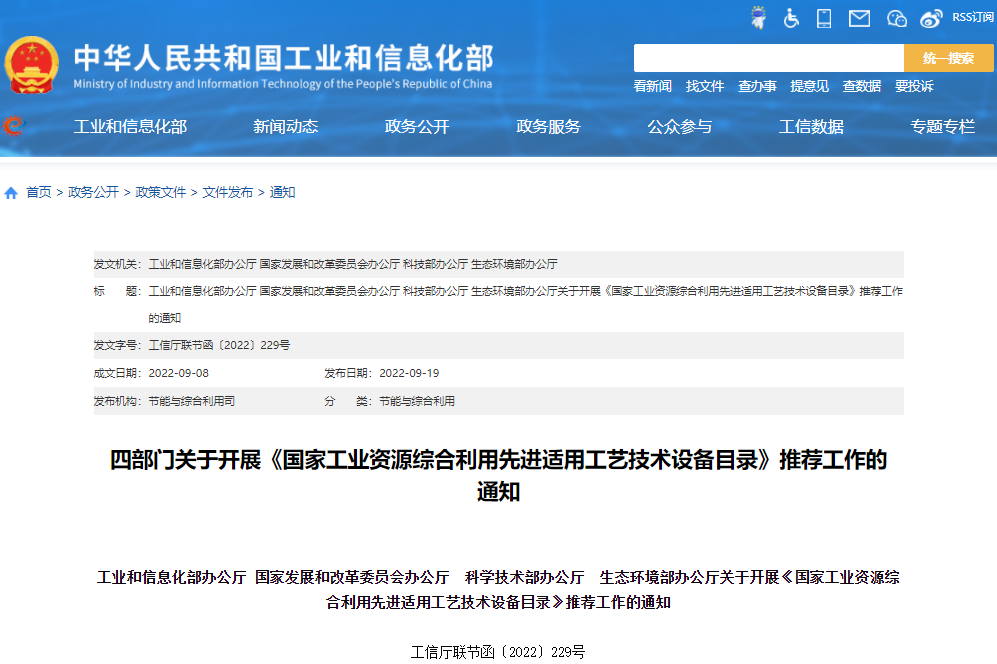Open the 政务公开 menu
The image size is (997, 664).
point(415,127)
